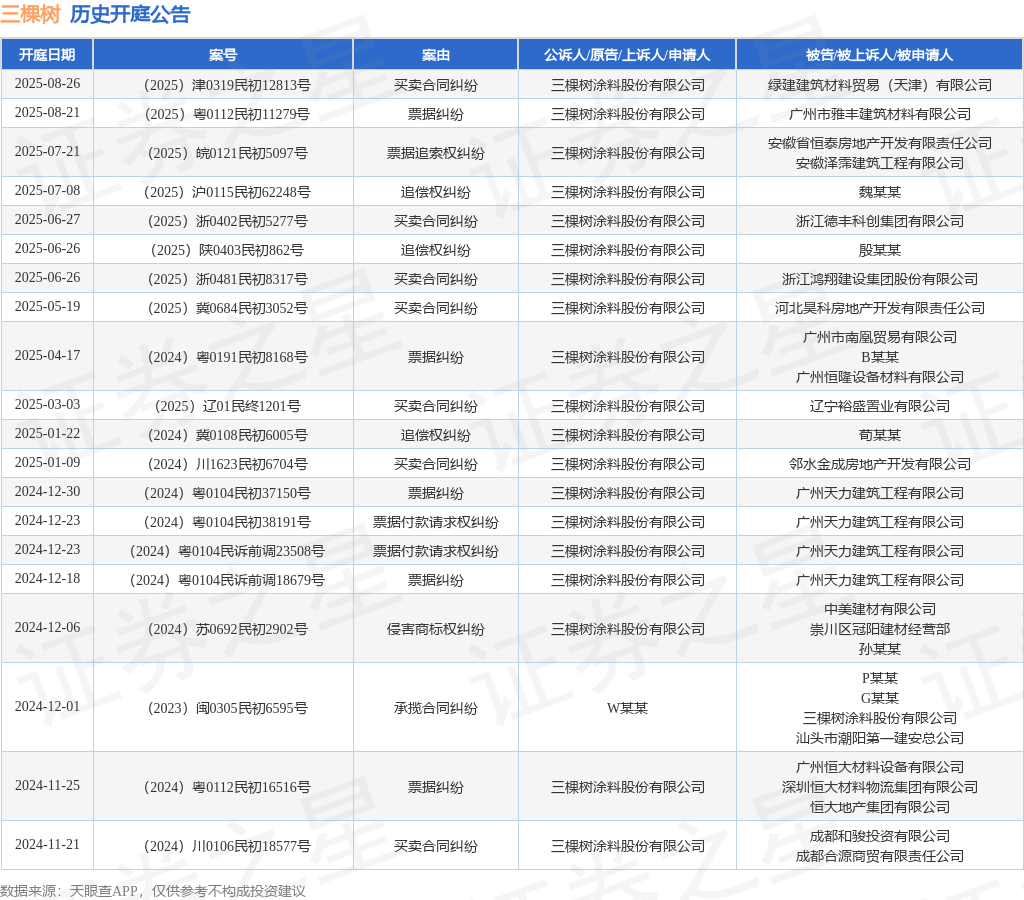Click defendant 魏某某
The height and width of the screenshot is (900, 1024).
880,192
